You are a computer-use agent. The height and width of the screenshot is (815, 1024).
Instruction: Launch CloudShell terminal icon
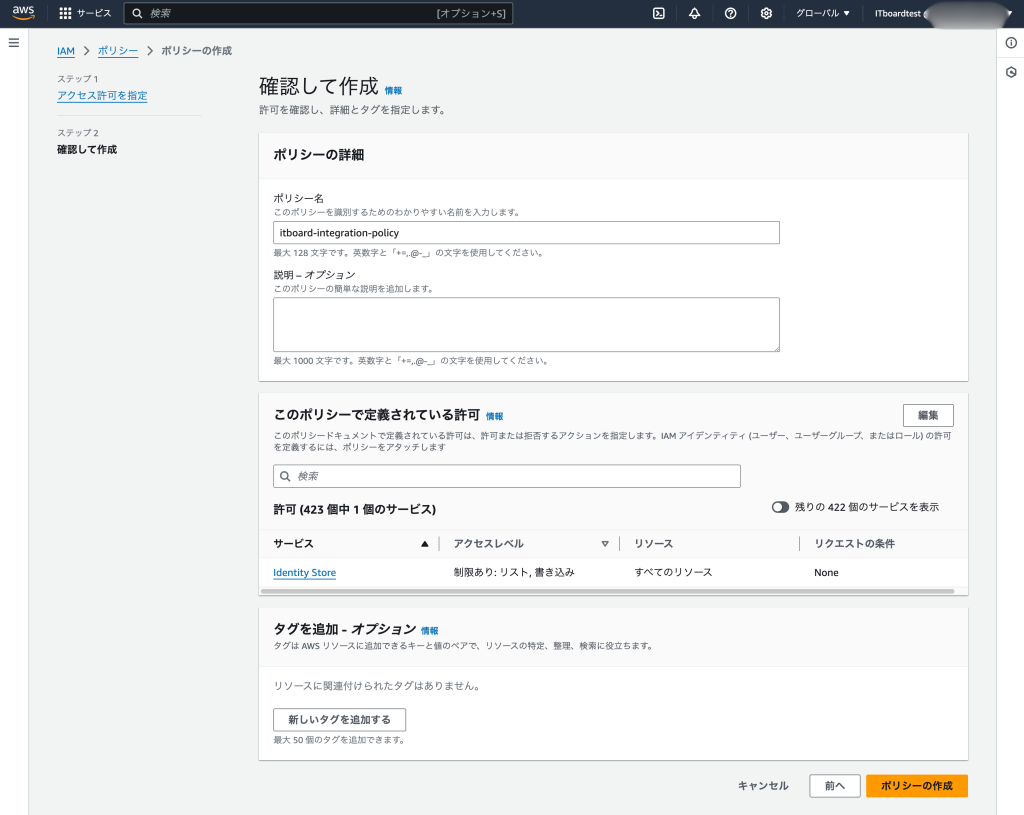[x=658, y=13]
